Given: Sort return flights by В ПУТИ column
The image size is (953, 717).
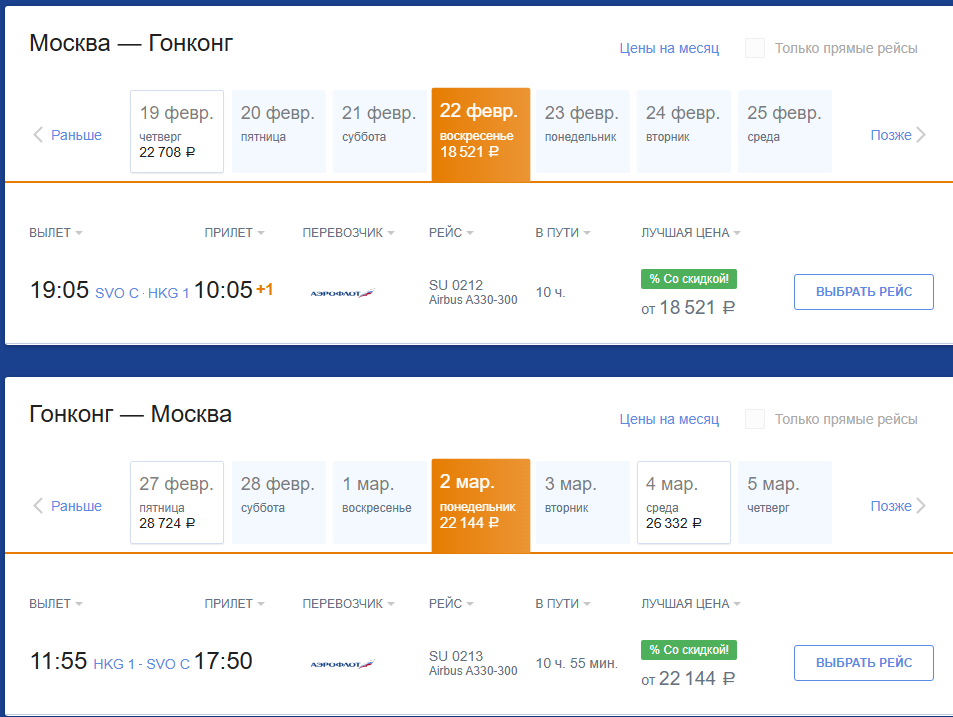Looking at the screenshot, I should point(563,603).
